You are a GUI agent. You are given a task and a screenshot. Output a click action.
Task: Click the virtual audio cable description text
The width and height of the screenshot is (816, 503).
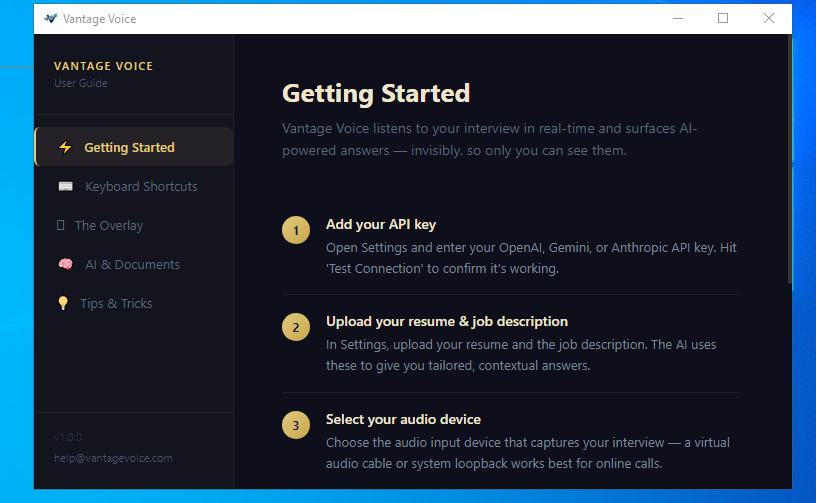[528, 453]
